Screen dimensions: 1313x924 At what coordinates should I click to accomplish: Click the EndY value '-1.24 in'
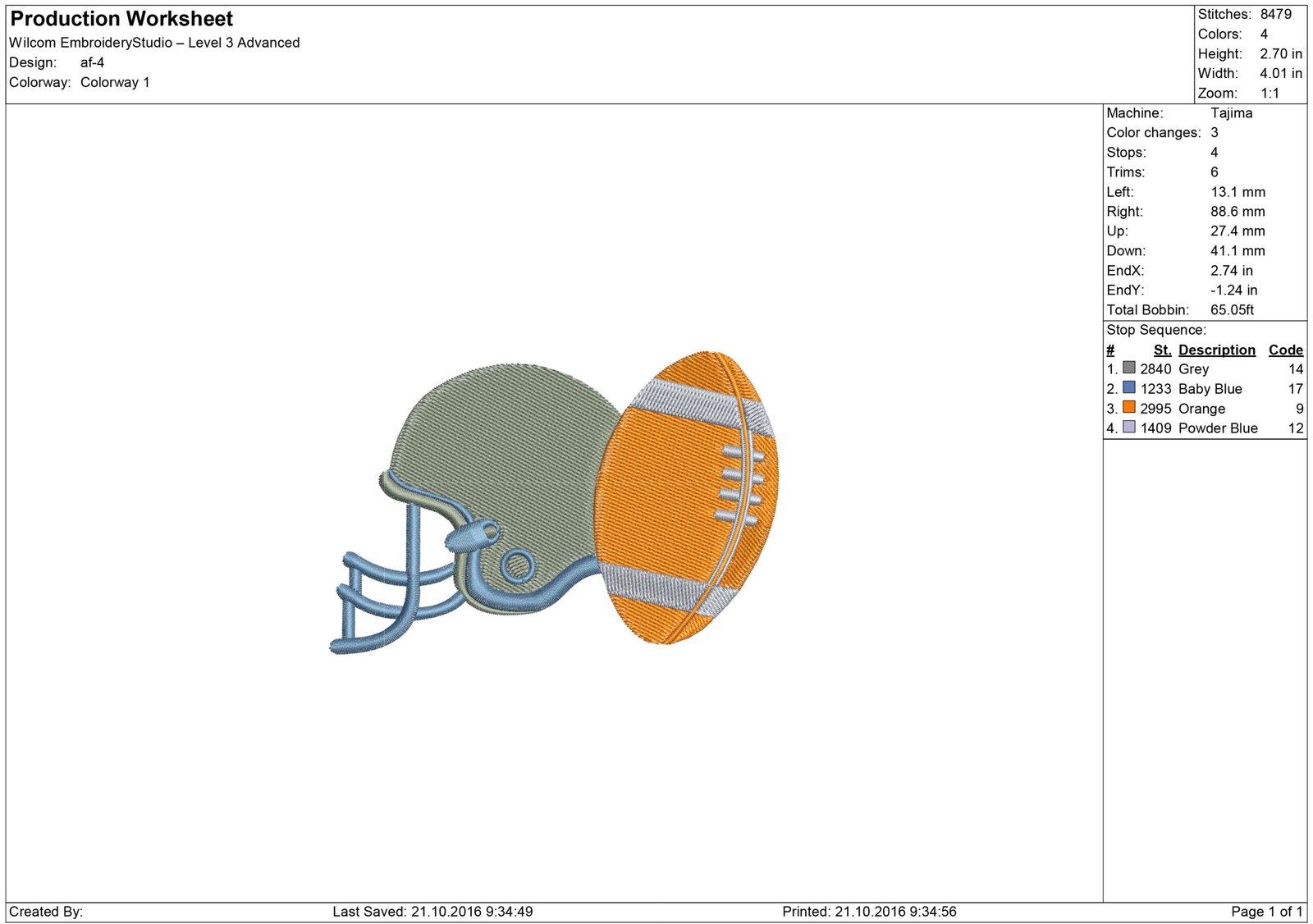coord(1234,290)
